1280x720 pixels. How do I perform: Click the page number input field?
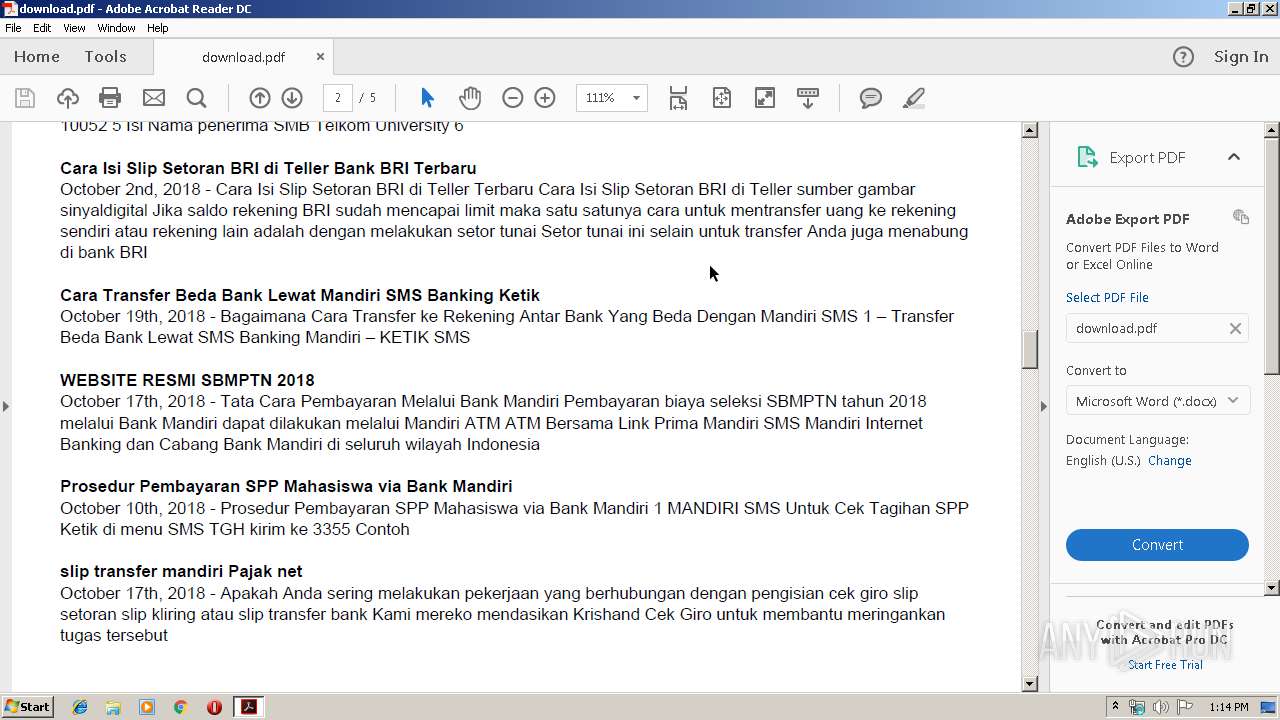338,98
